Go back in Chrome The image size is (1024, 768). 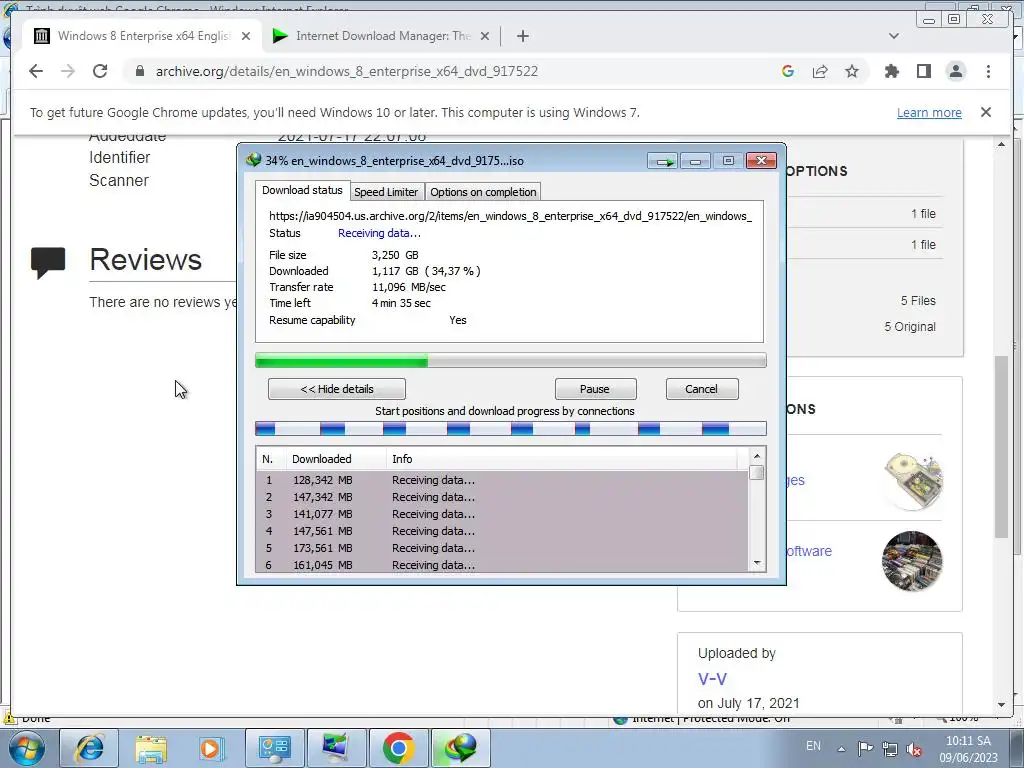pyautogui.click(x=36, y=71)
